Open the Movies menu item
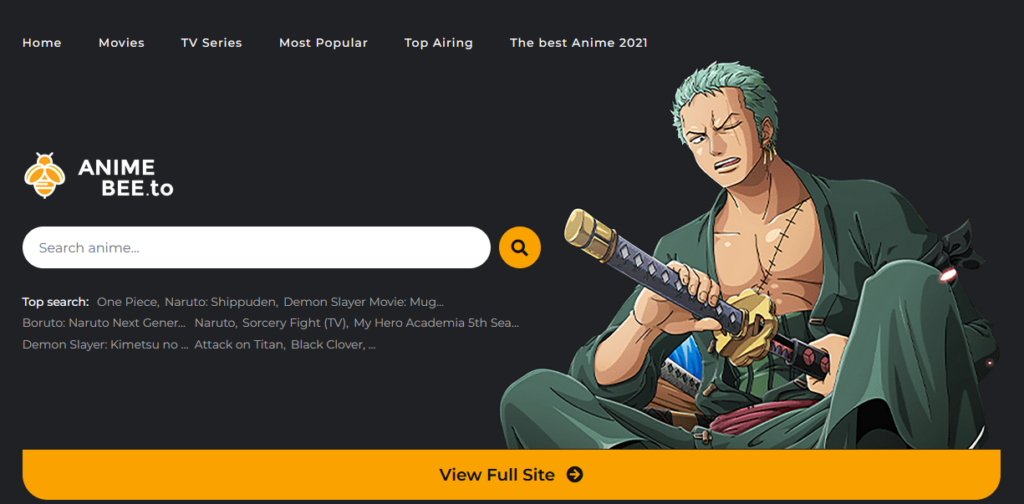Screen dimensions: 1024x504 (121, 43)
